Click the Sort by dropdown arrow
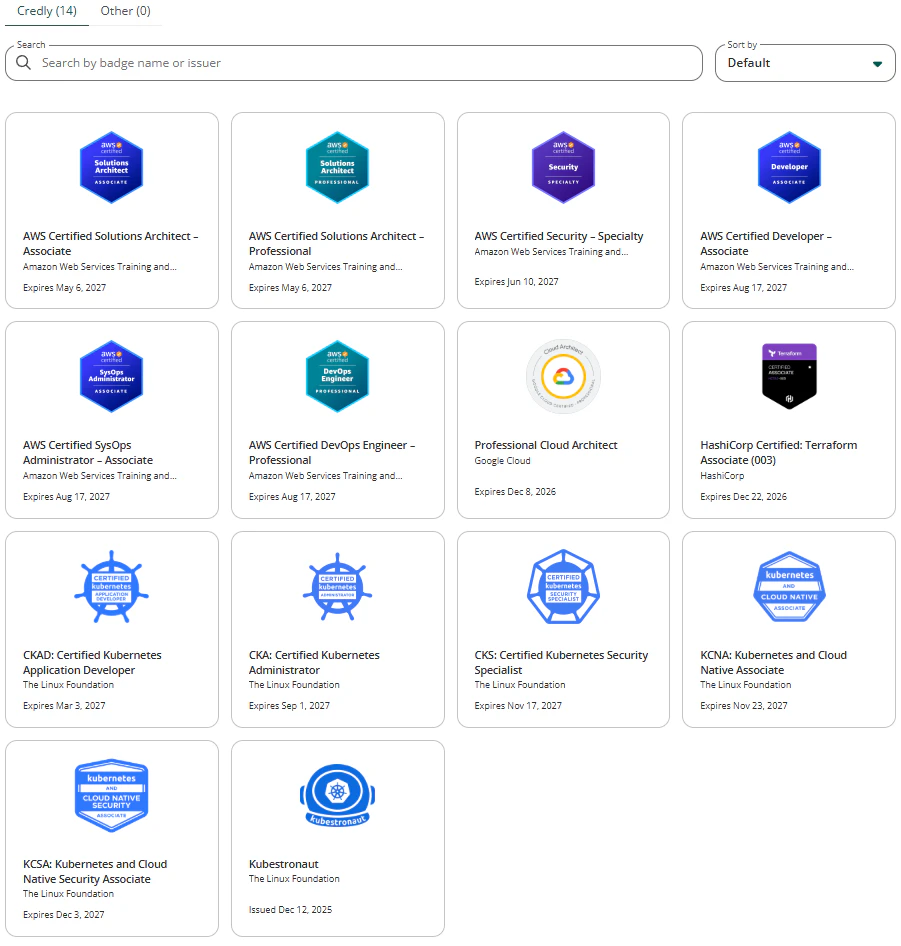901x946 pixels. (x=877, y=64)
